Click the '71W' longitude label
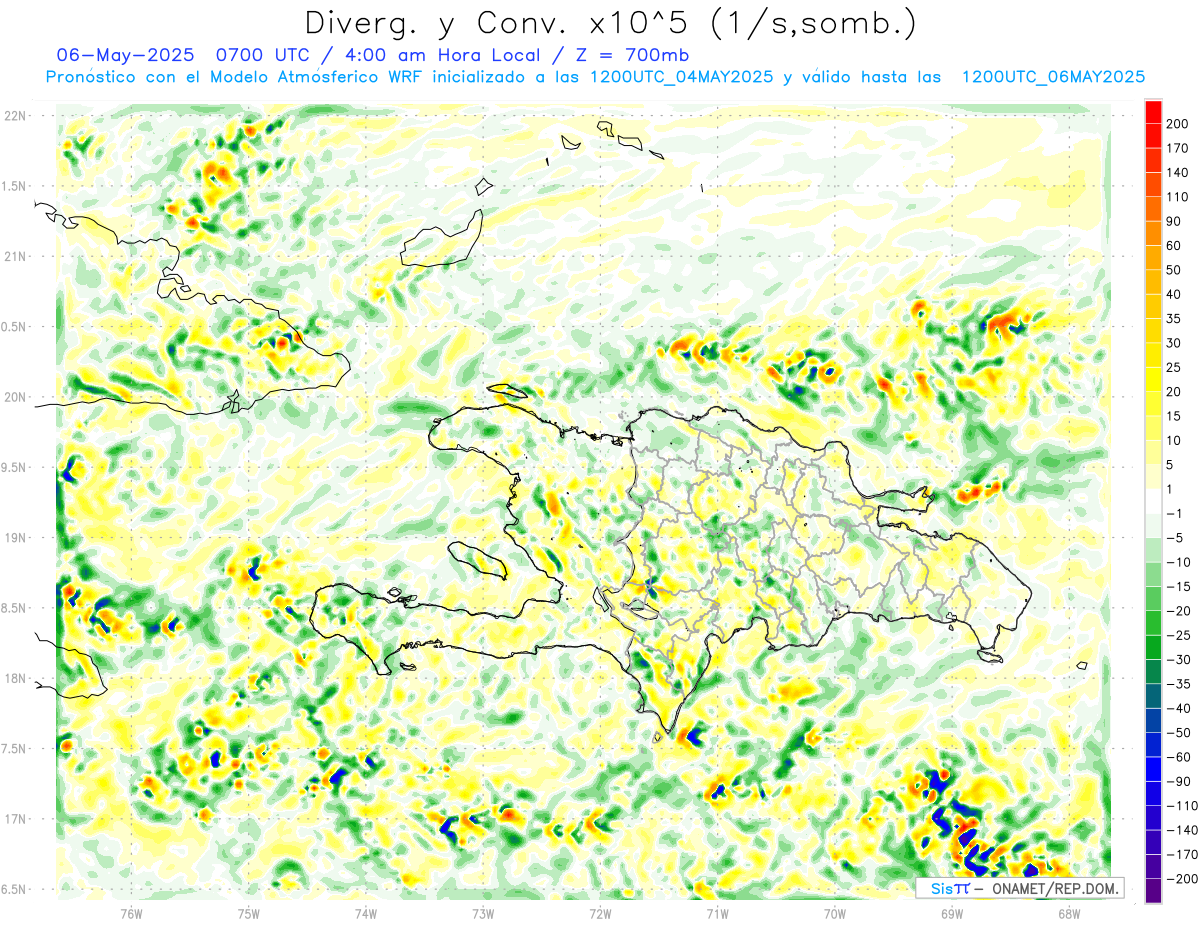This screenshot has height=927, width=1200. (x=717, y=913)
